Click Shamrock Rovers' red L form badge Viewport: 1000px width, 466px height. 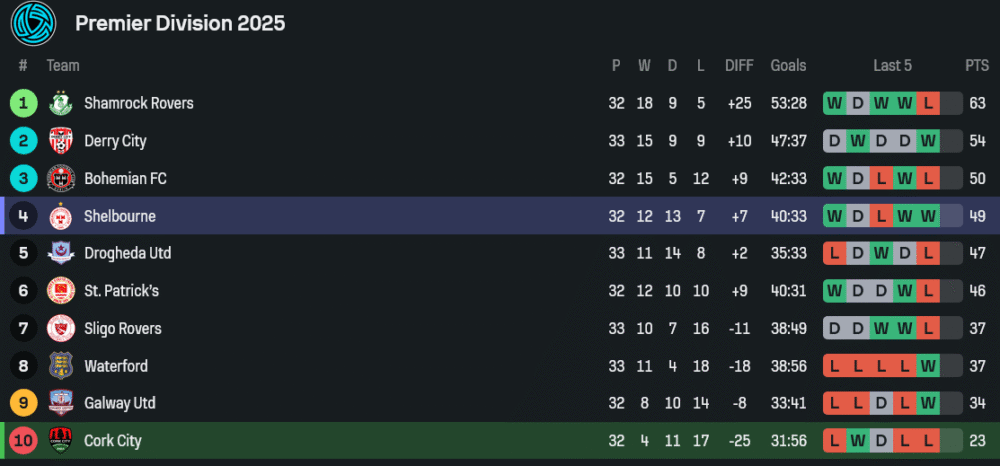pyautogui.click(x=929, y=103)
